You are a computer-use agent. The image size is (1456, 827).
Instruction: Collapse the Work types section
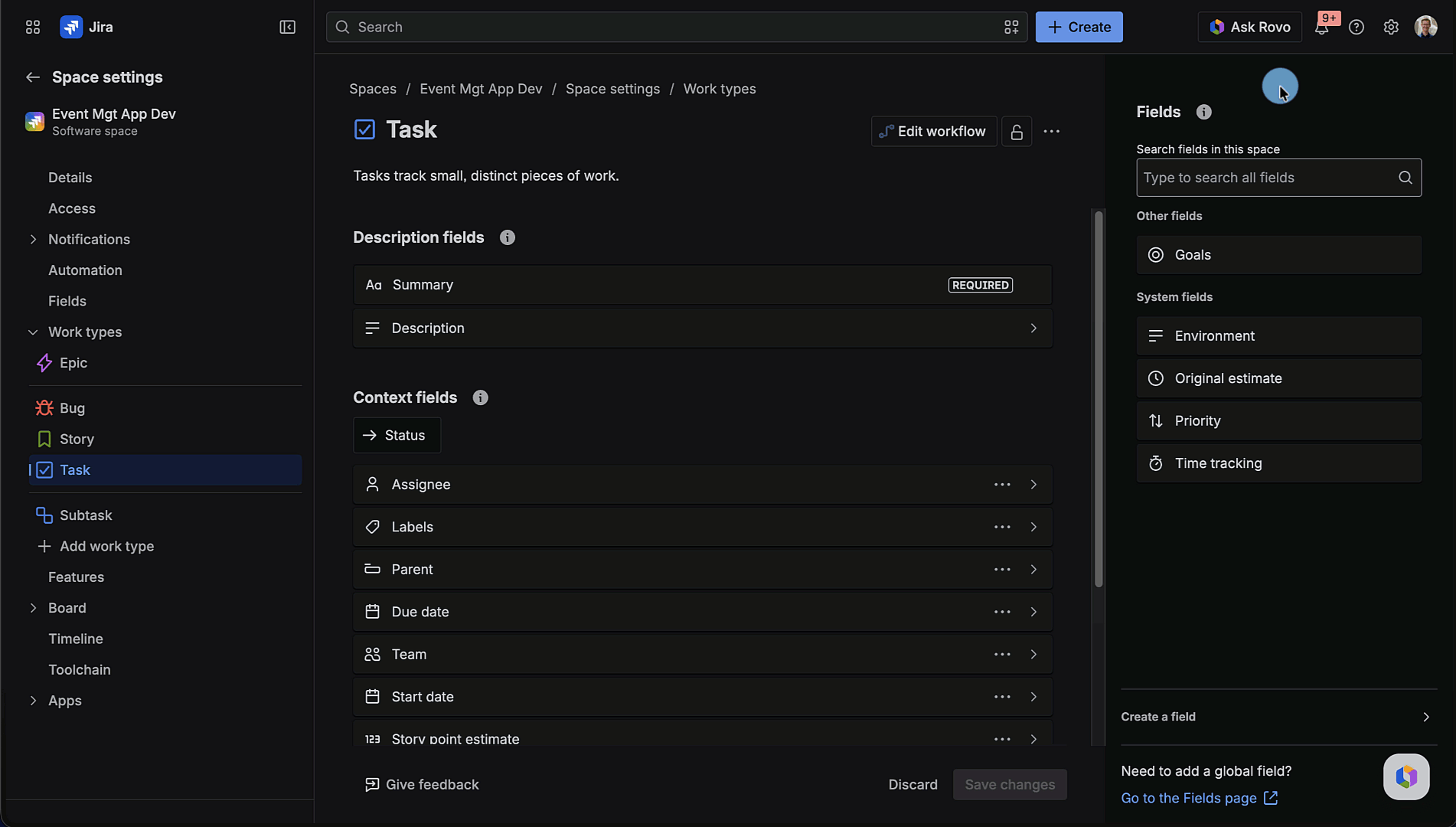point(33,332)
